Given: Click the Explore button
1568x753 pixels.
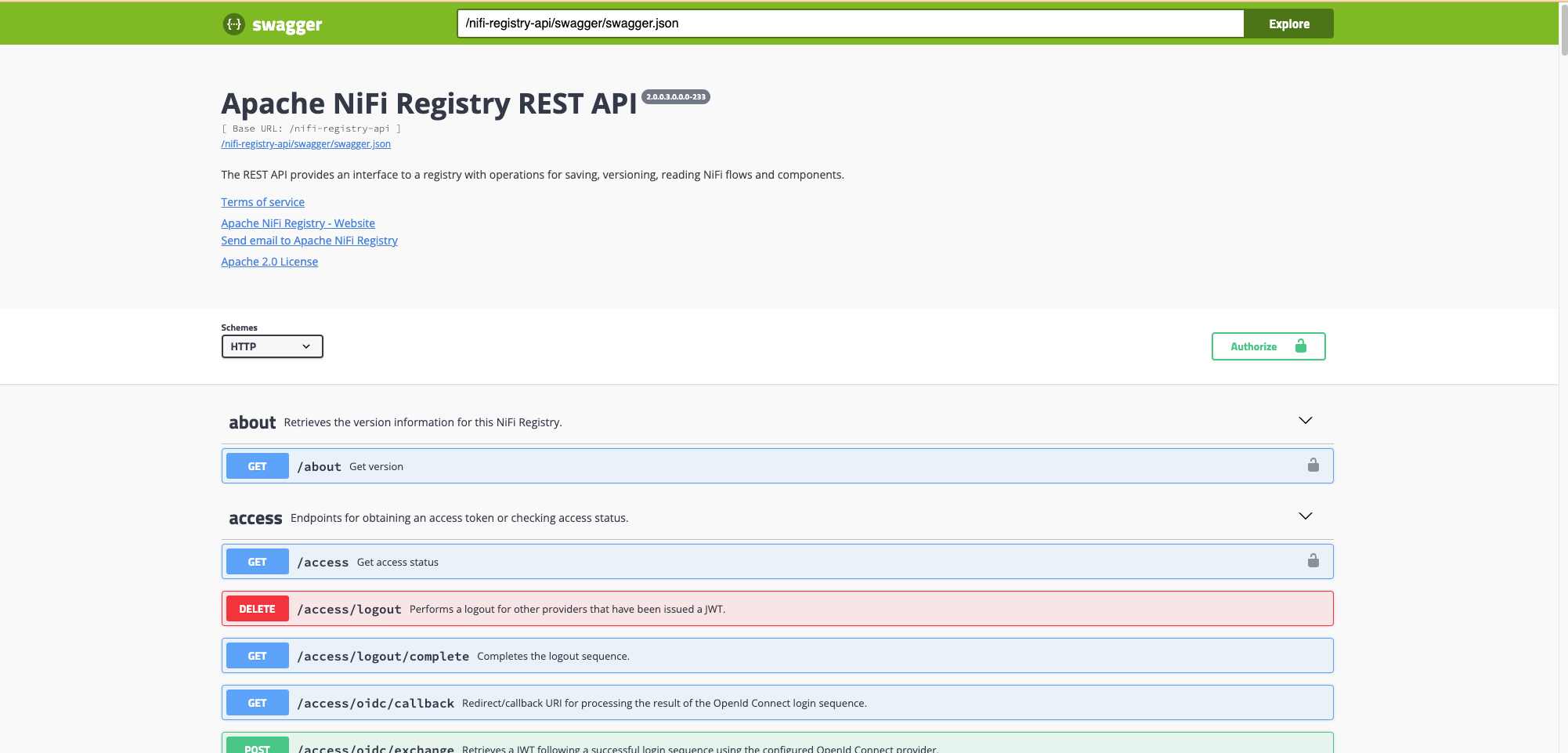Looking at the screenshot, I should click(1288, 24).
